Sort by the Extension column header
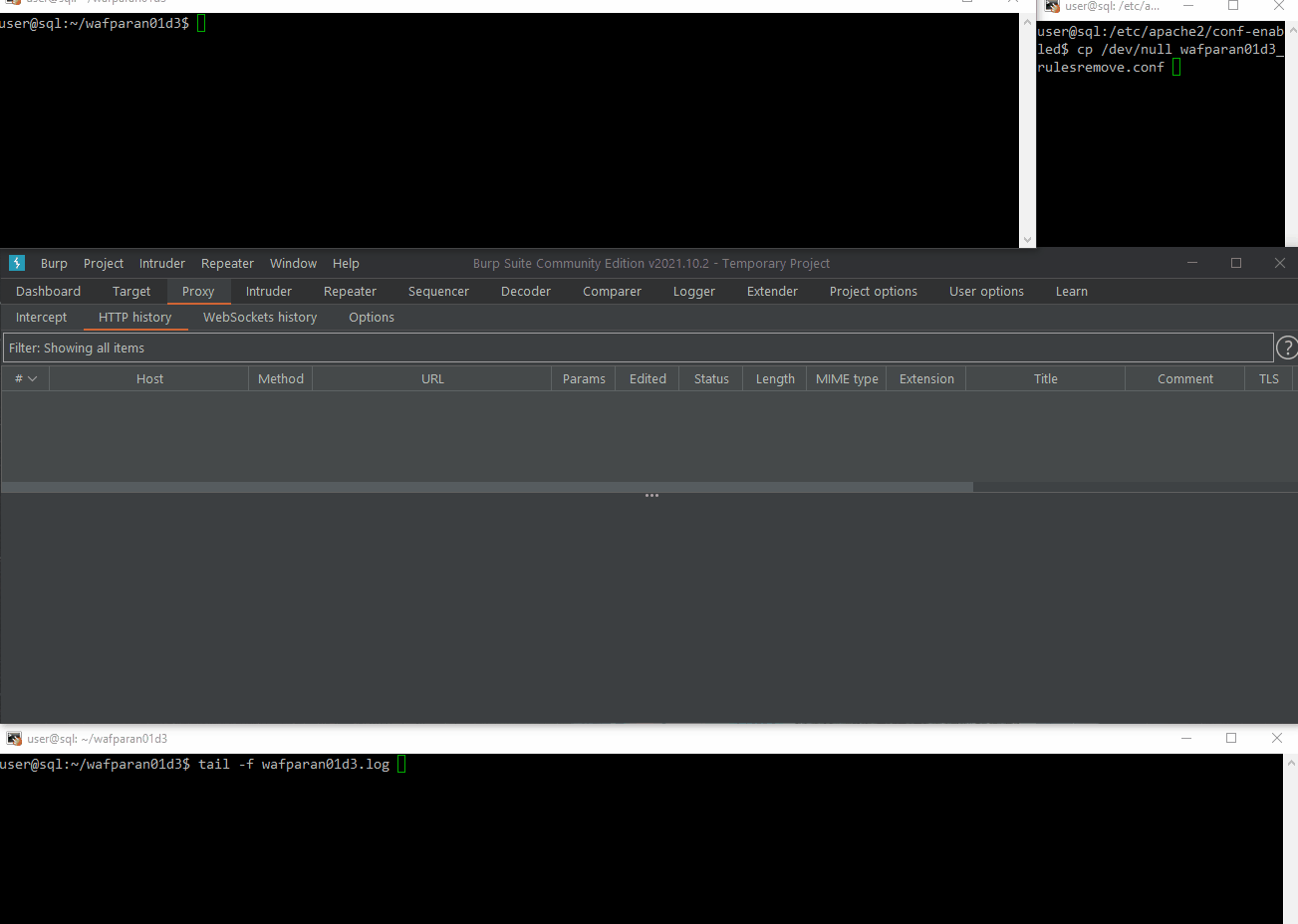This screenshot has width=1298, height=924. tap(926, 379)
